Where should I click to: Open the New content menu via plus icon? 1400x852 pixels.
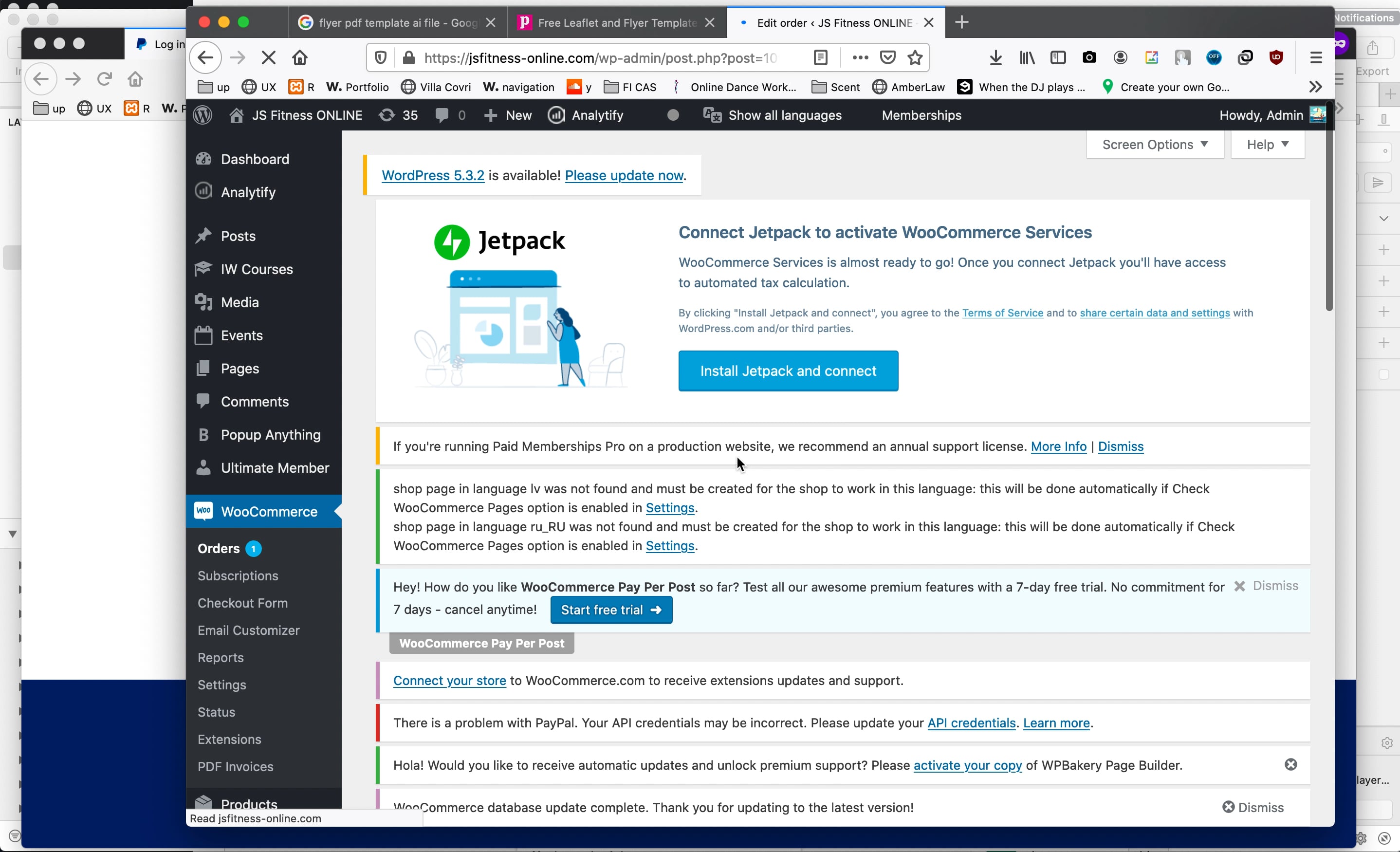(491, 115)
